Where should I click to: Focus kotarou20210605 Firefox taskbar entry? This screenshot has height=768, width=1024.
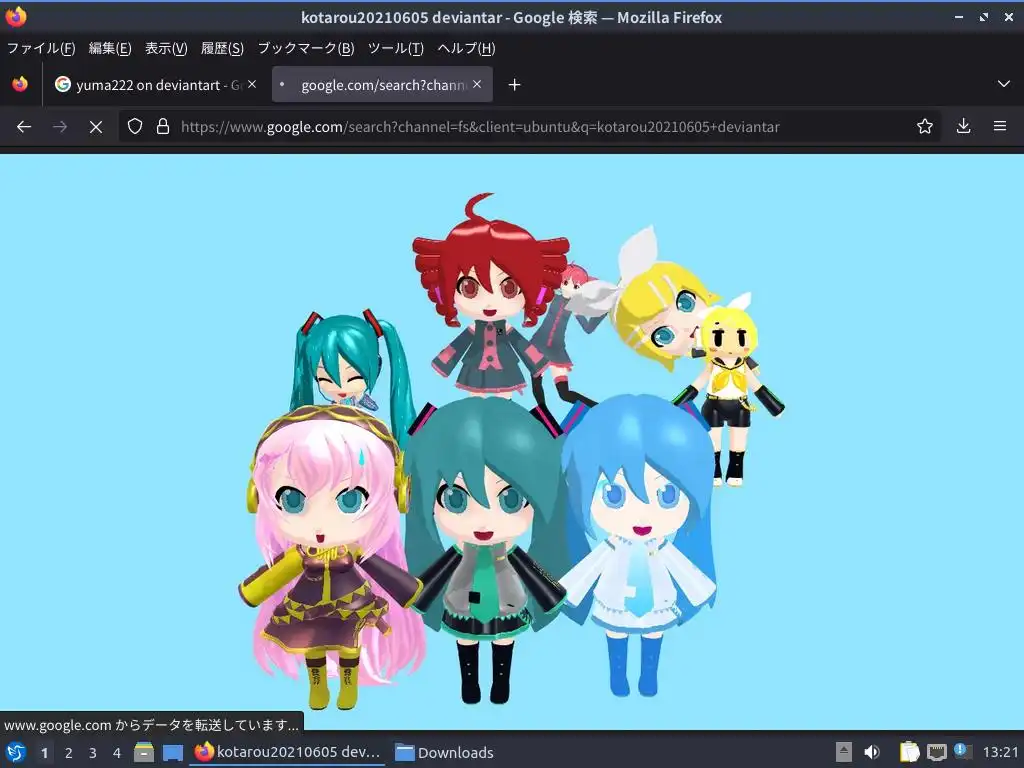click(x=287, y=752)
